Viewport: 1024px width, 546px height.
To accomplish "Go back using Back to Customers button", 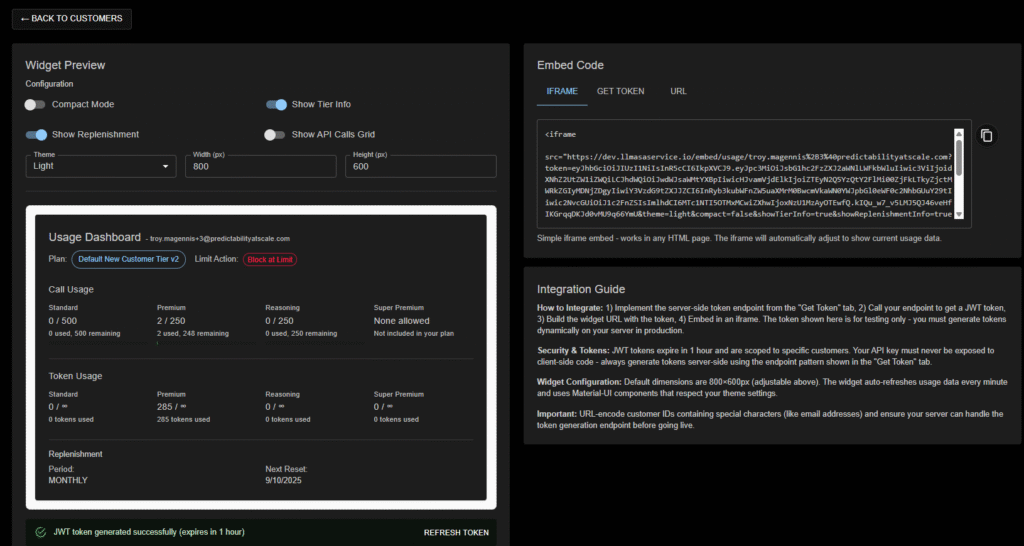I will [71, 18].
